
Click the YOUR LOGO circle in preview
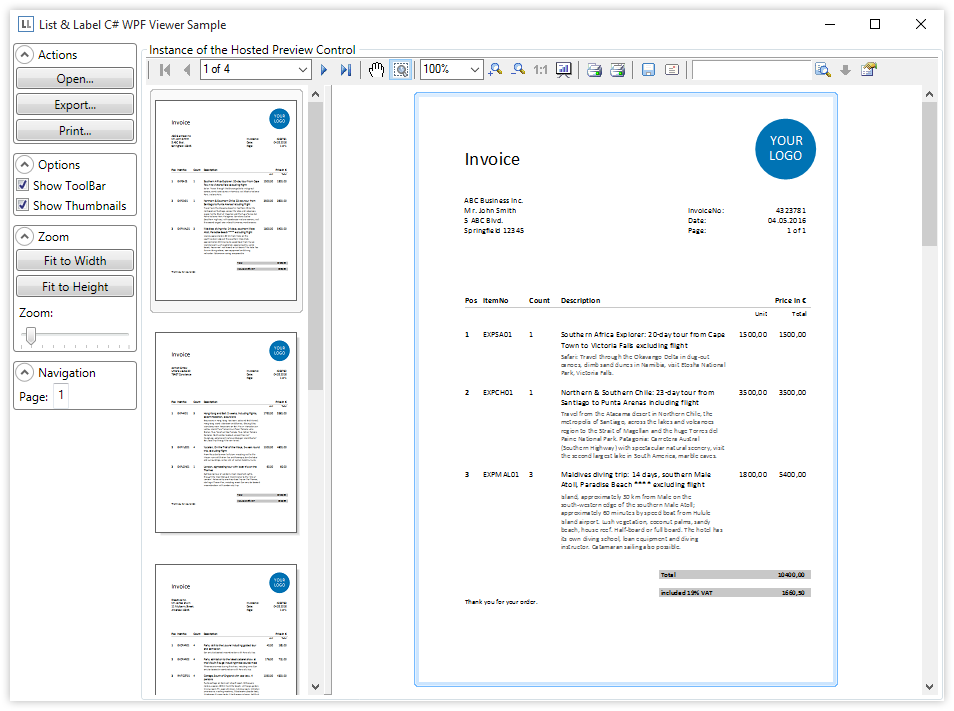click(785, 149)
